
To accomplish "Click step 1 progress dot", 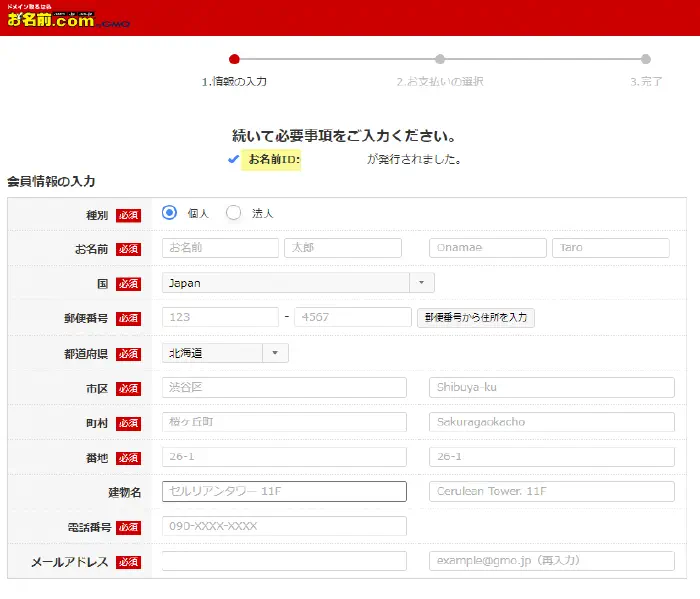I will (234, 59).
